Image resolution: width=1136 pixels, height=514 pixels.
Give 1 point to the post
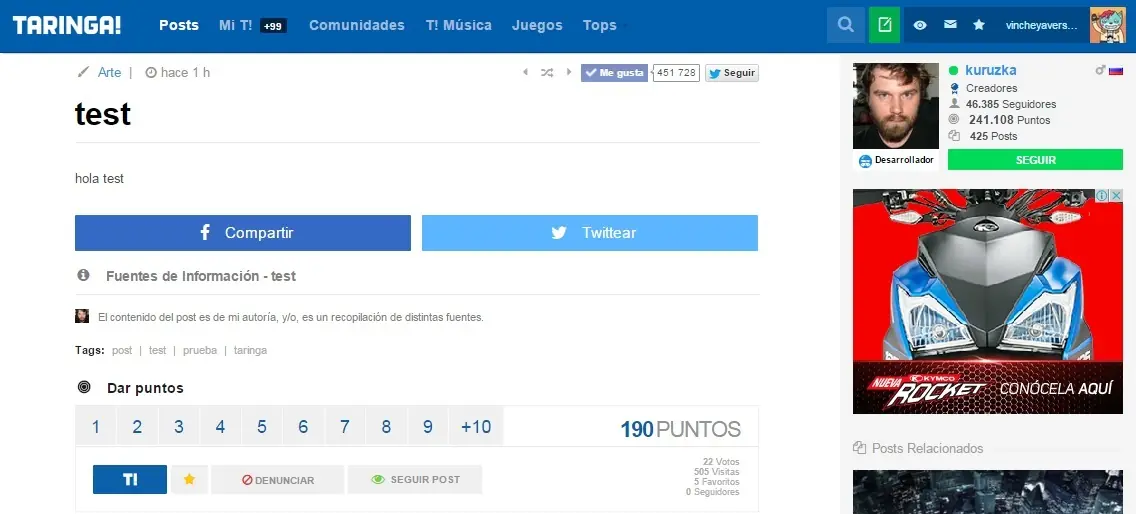point(96,426)
